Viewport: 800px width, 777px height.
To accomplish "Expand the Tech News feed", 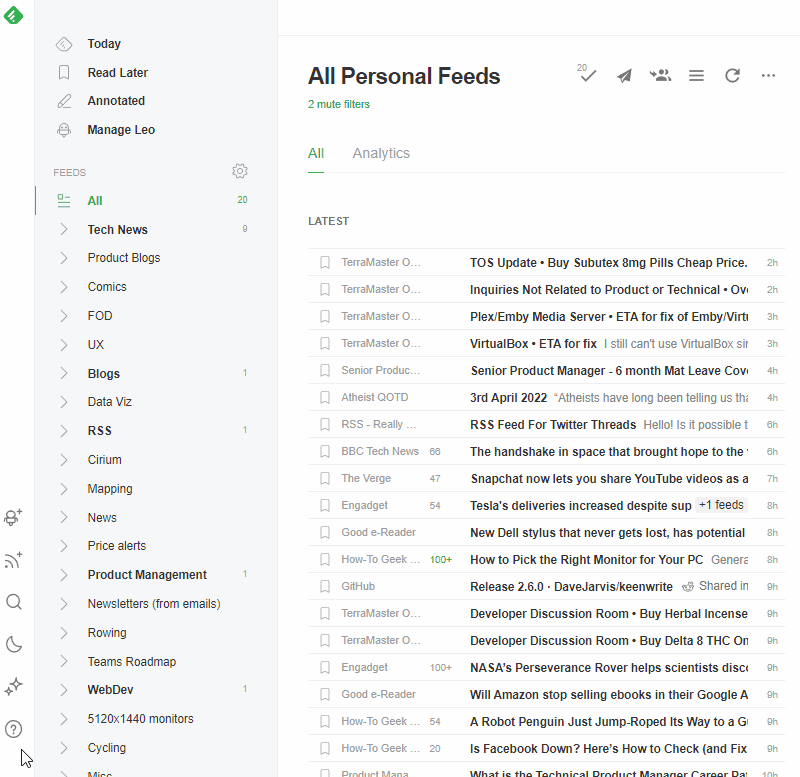I will point(64,229).
